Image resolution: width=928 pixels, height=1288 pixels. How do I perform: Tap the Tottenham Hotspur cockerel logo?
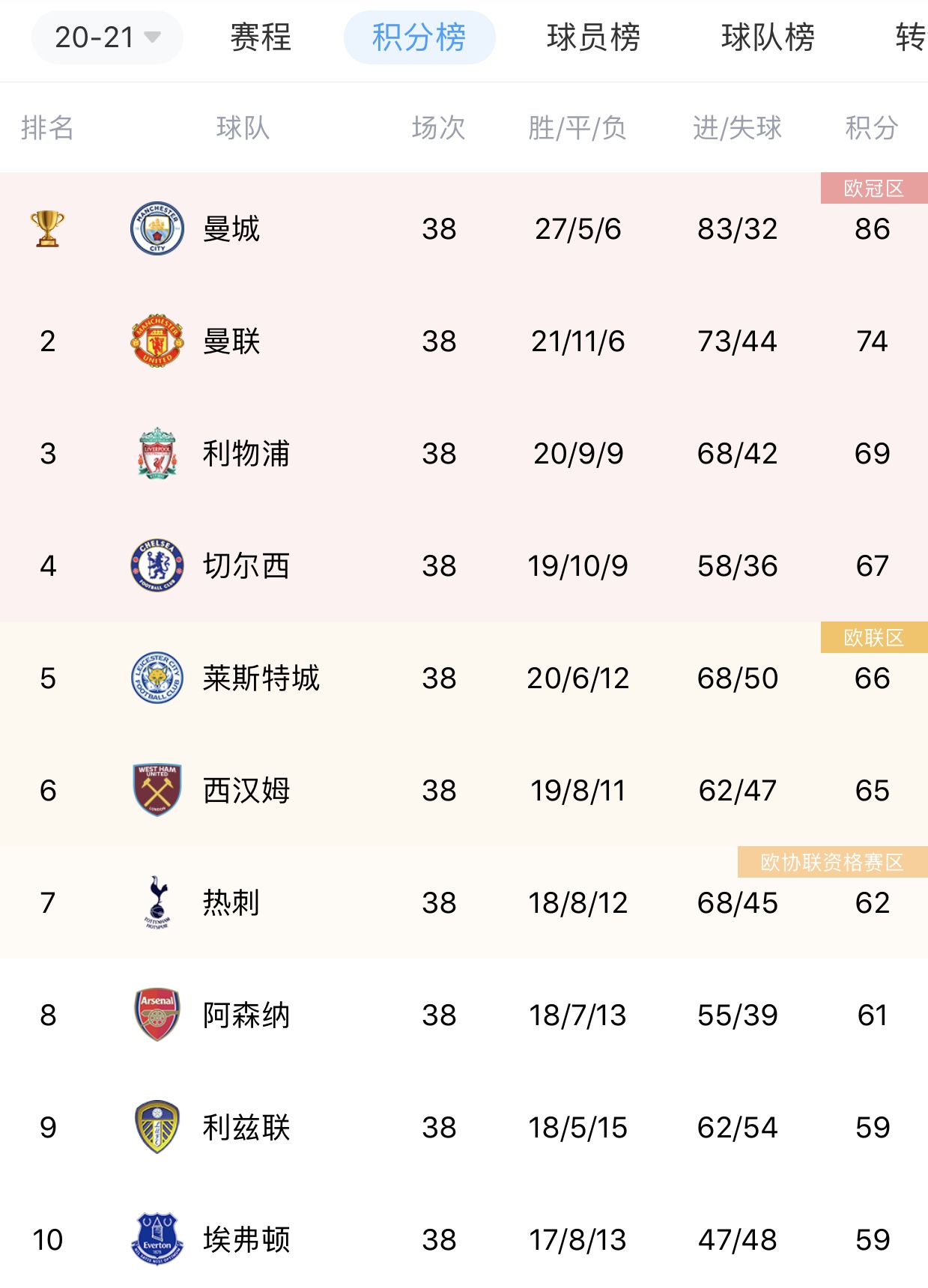[157, 902]
